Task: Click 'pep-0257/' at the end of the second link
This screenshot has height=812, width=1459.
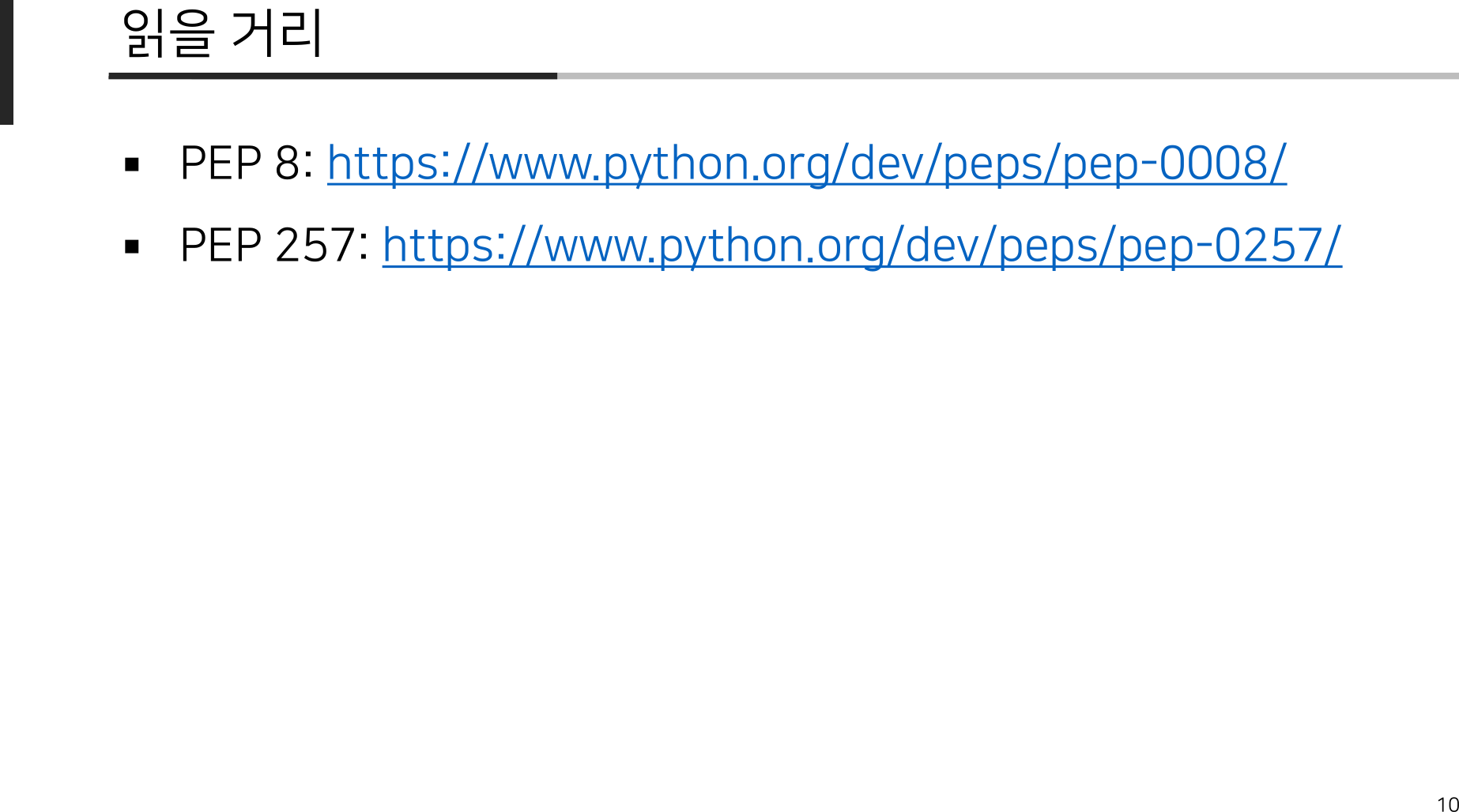Action: pos(1229,245)
